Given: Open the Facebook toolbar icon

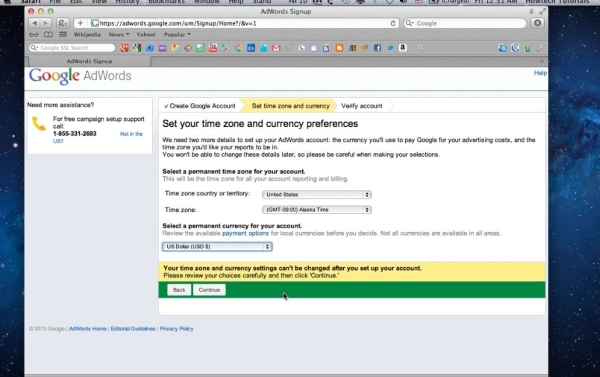Looking at the screenshot, I should [377, 48].
